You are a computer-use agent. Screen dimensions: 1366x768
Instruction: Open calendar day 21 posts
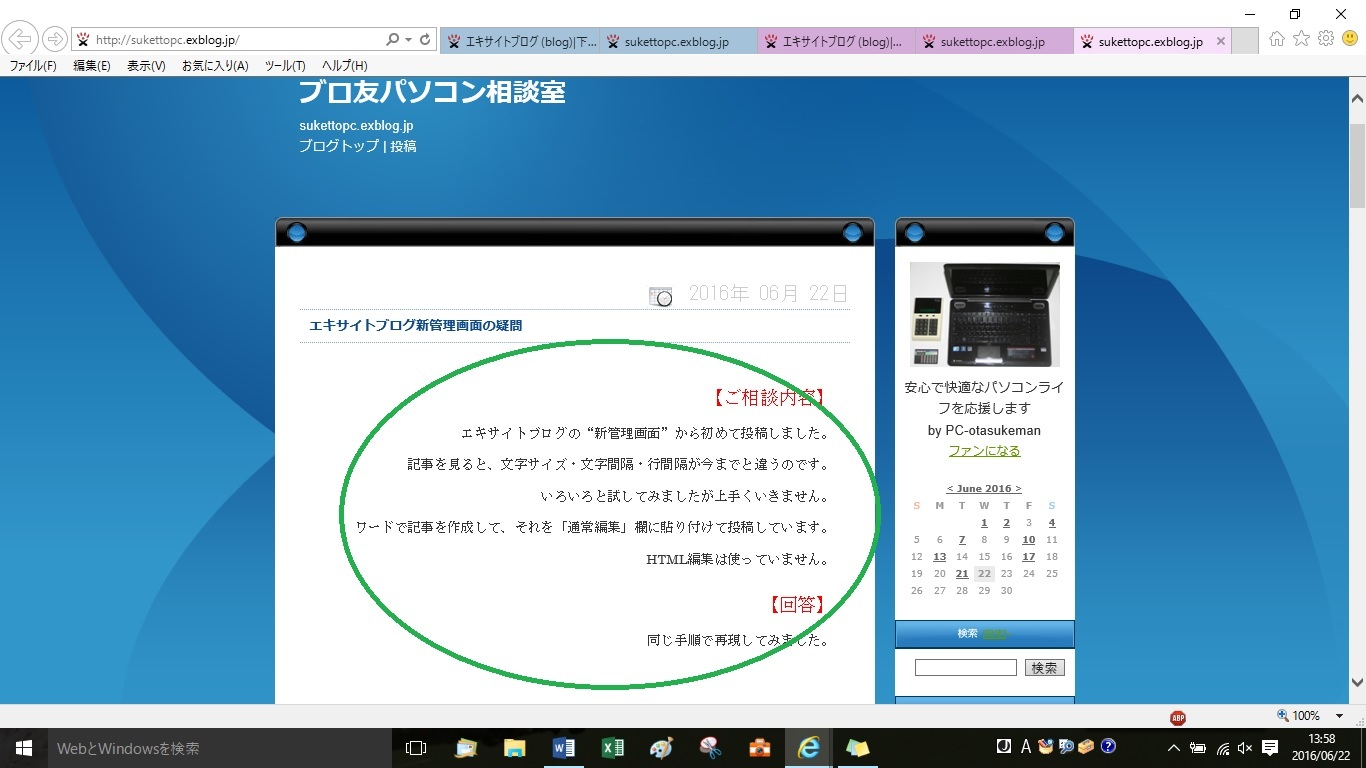point(962,574)
